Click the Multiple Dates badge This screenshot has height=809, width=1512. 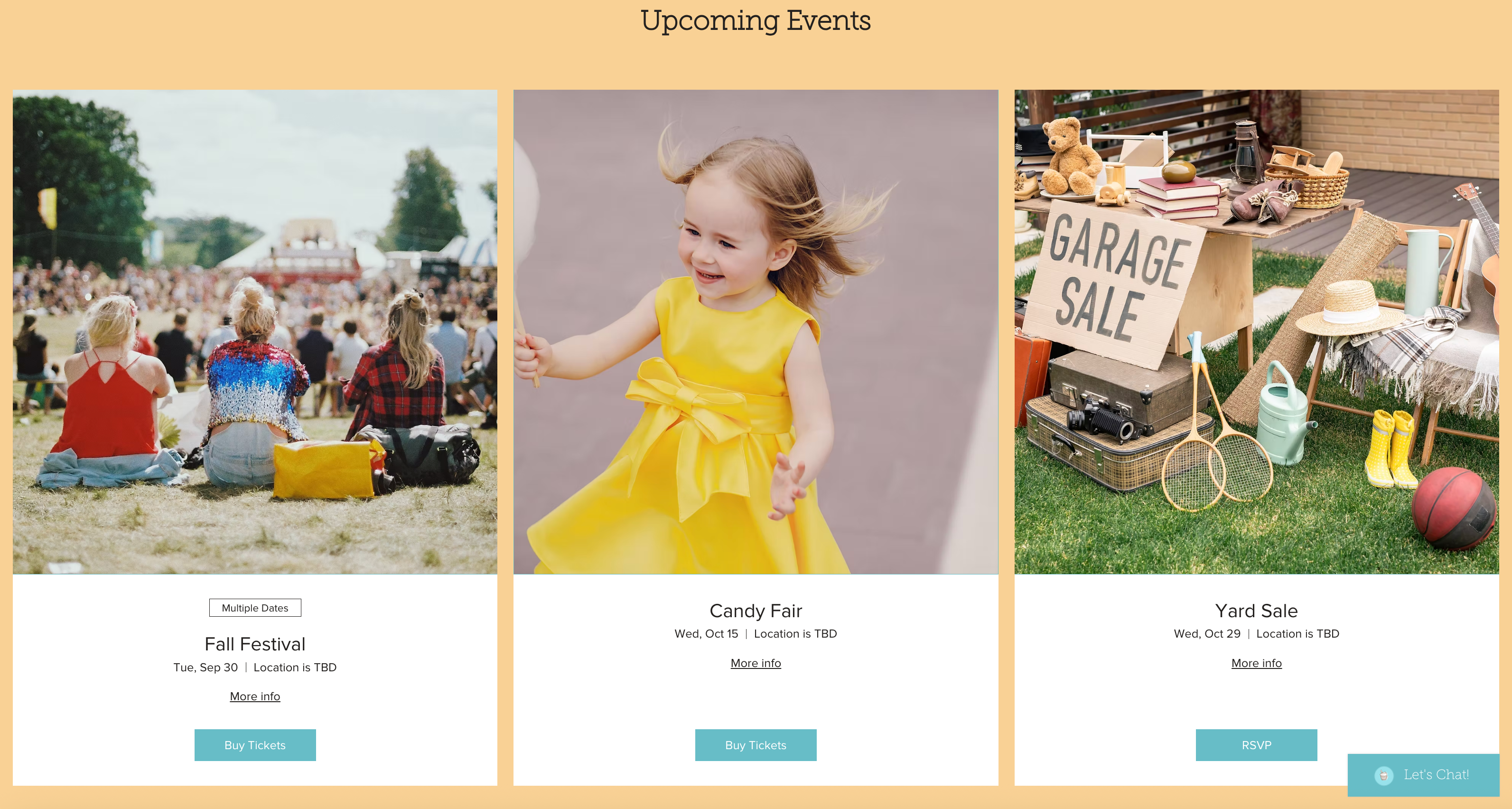pos(255,608)
